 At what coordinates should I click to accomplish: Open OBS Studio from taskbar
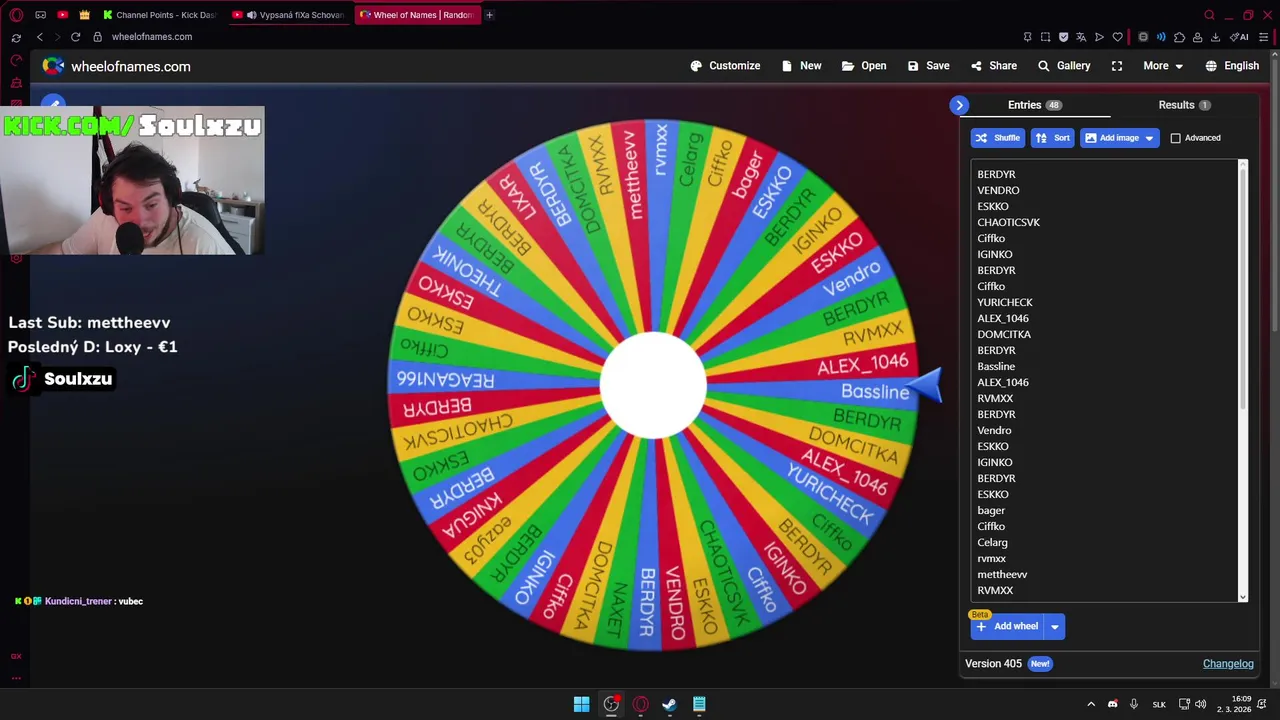click(x=611, y=704)
